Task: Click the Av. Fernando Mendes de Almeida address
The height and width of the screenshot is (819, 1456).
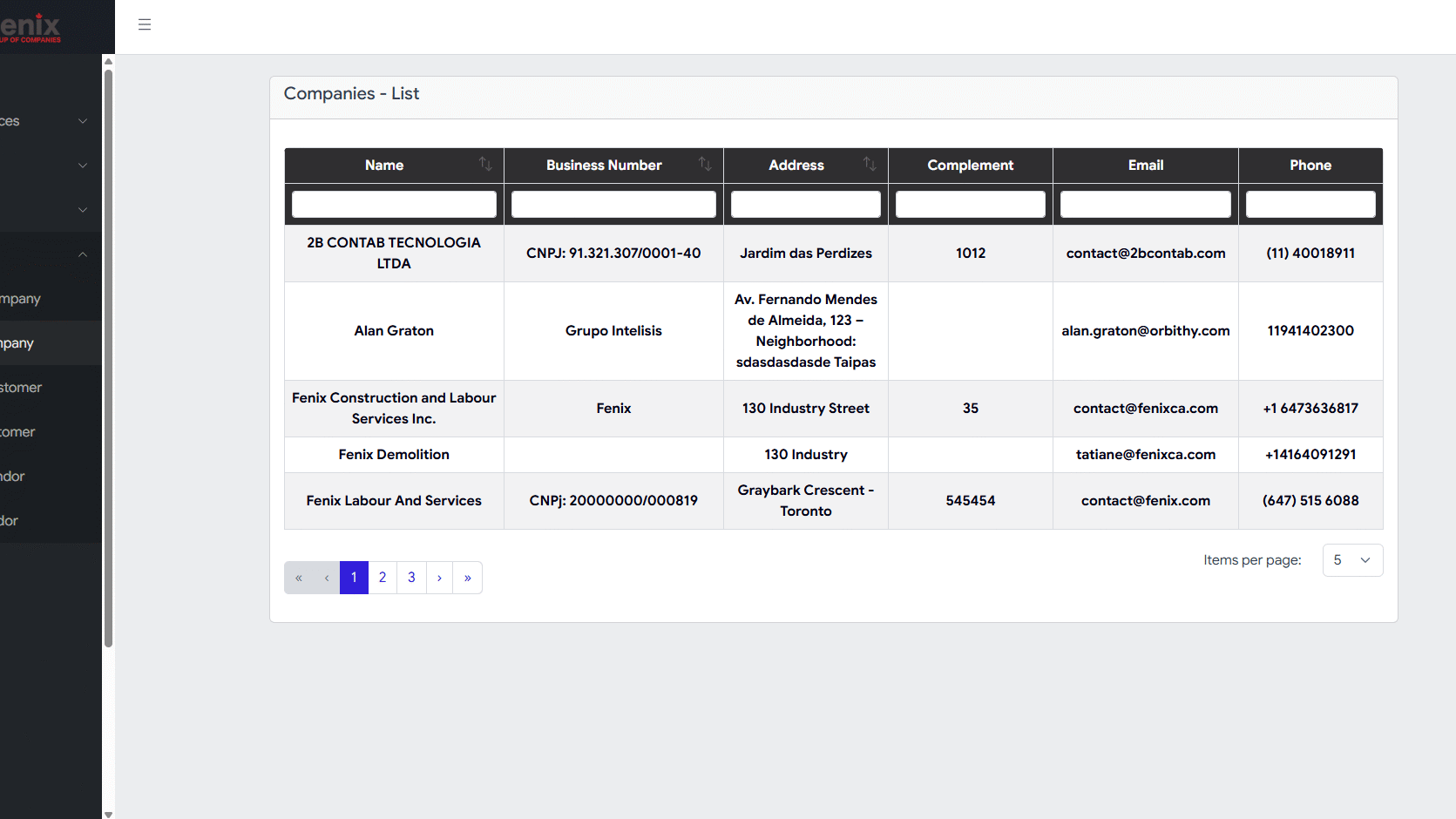Action: pos(806,331)
